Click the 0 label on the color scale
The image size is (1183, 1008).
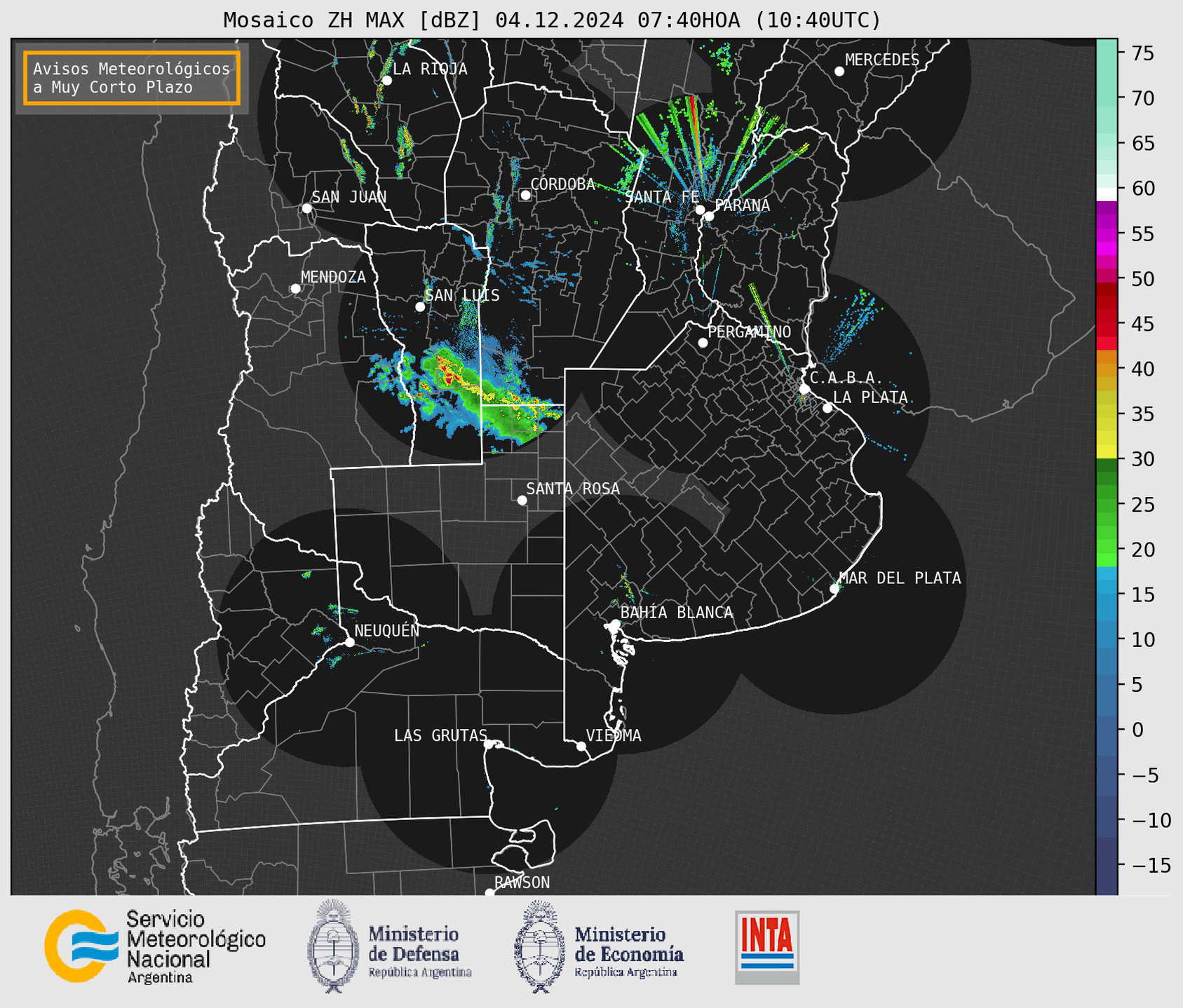1137,730
